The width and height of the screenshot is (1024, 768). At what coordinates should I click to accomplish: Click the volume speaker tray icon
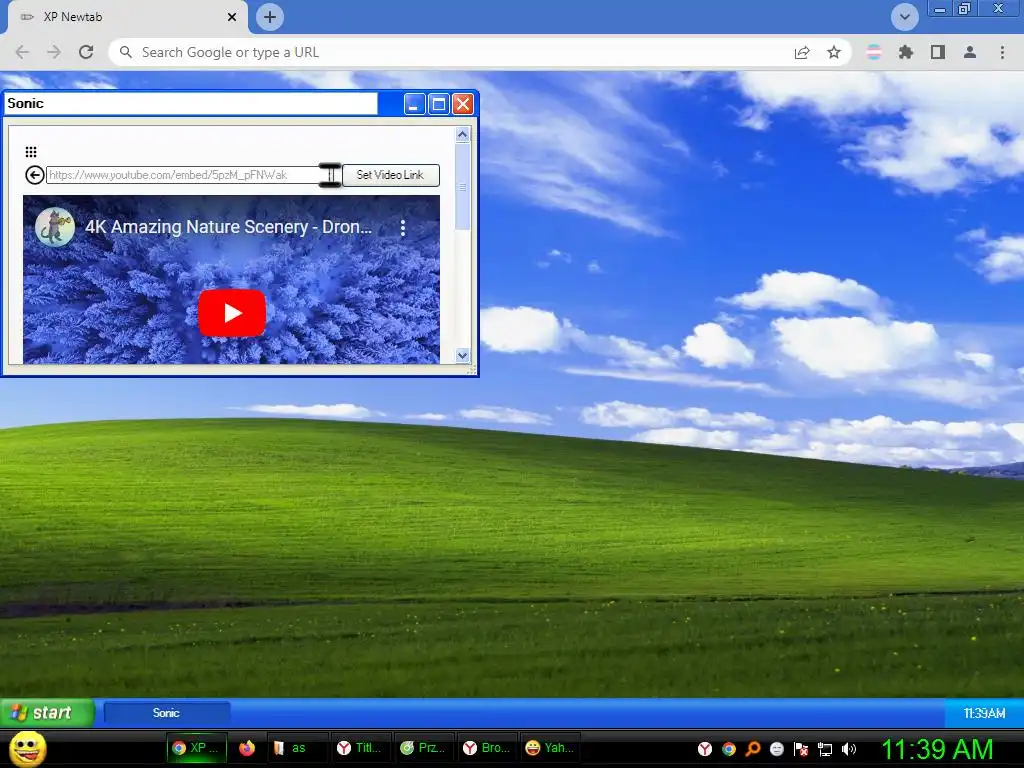pyautogui.click(x=849, y=749)
